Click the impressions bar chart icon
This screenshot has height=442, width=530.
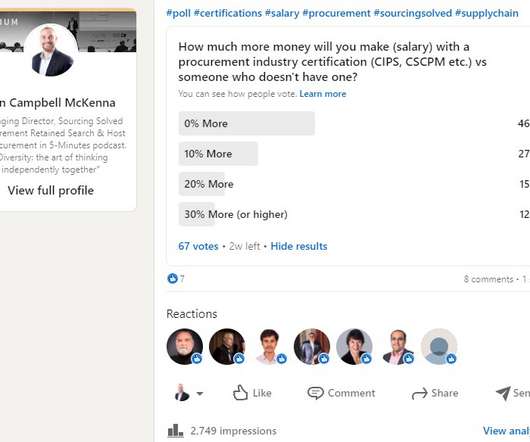pos(175,431)
